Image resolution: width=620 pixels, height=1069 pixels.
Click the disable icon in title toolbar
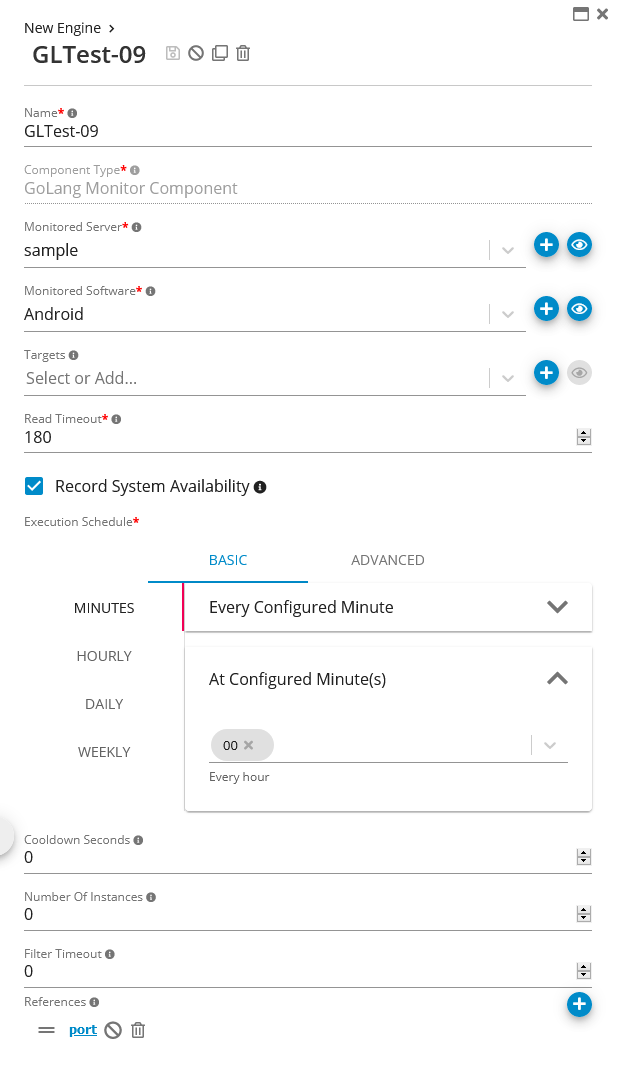click(196, 53)
